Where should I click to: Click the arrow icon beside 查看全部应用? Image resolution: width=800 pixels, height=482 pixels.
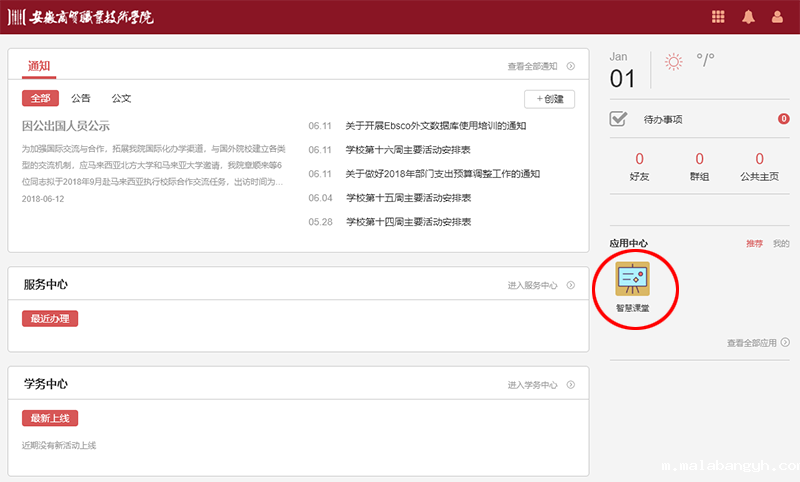coord(785,342)
